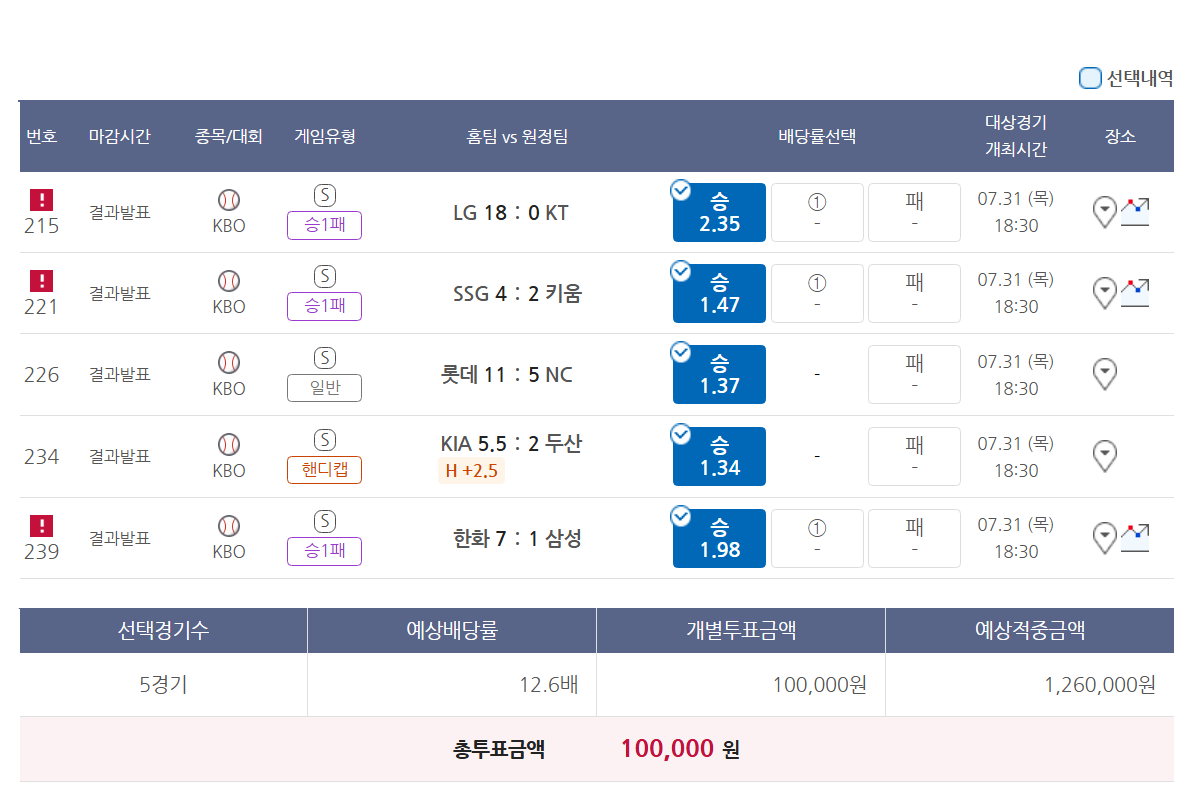Click the H +2.5 handicap badge
This screenshot has height=800, width=1187.
[x=471, y=471]
